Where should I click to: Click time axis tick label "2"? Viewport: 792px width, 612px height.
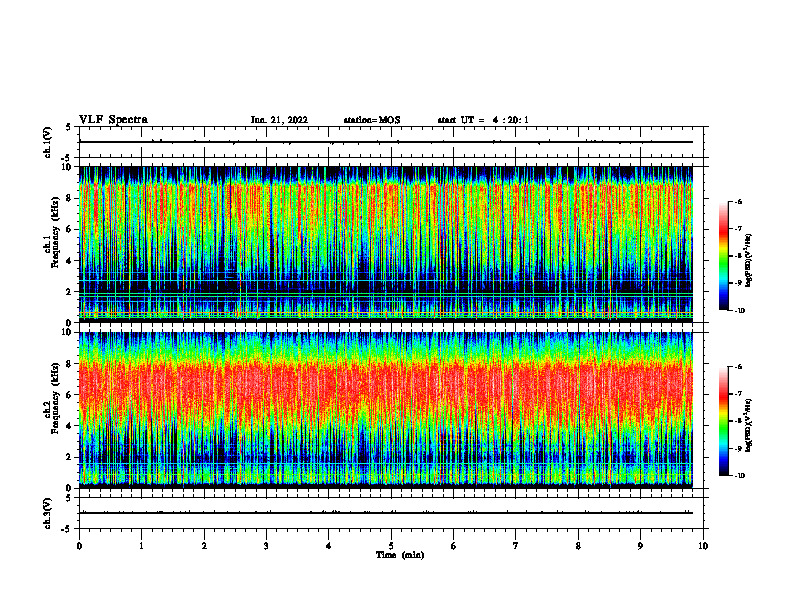point(204,546)
